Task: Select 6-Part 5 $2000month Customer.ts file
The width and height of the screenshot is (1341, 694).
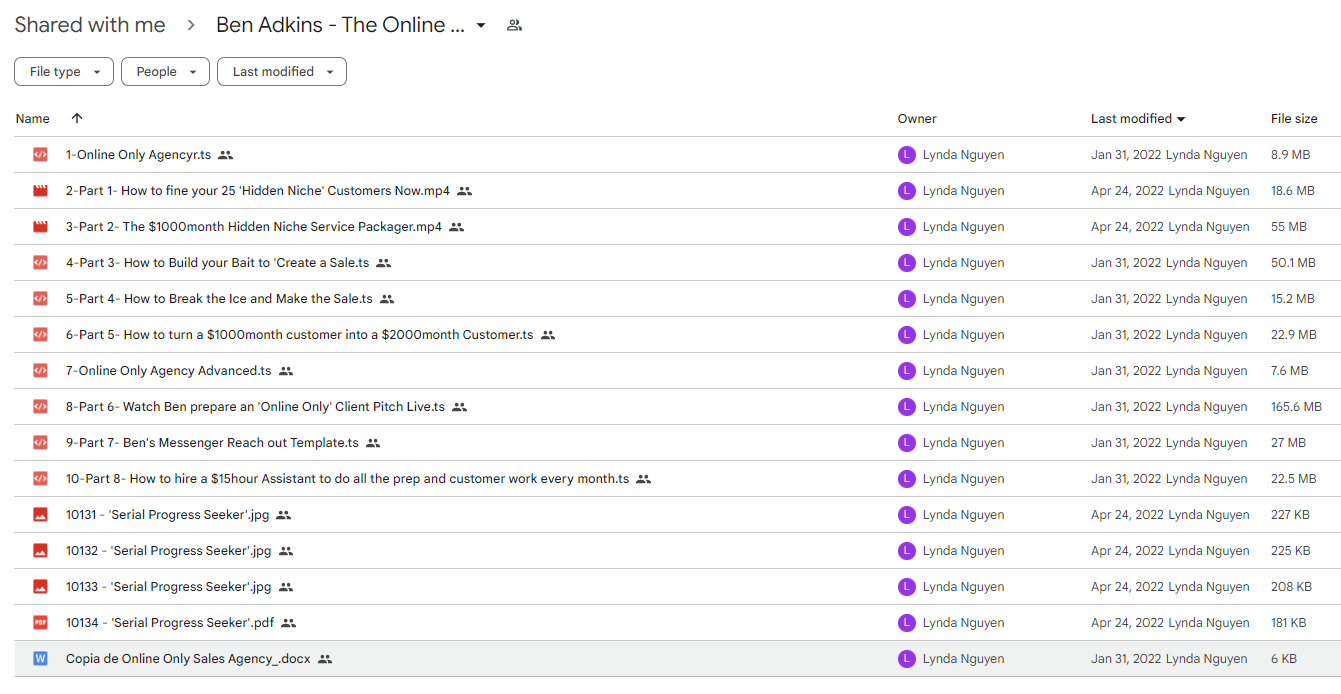Action: pyautogui.click(x=299, y=335)
